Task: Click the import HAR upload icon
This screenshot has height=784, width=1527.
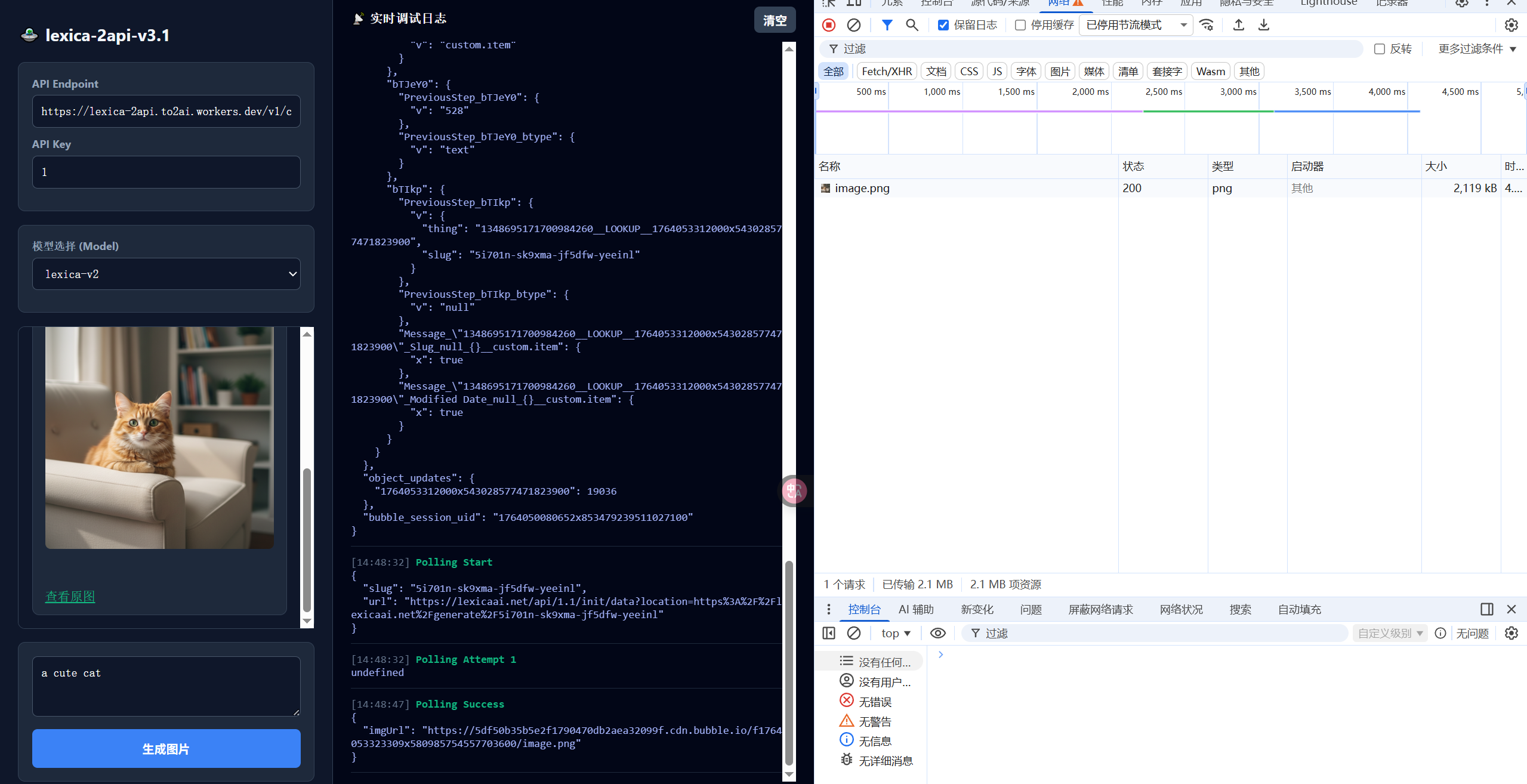Action: (x=1239, y=25)
